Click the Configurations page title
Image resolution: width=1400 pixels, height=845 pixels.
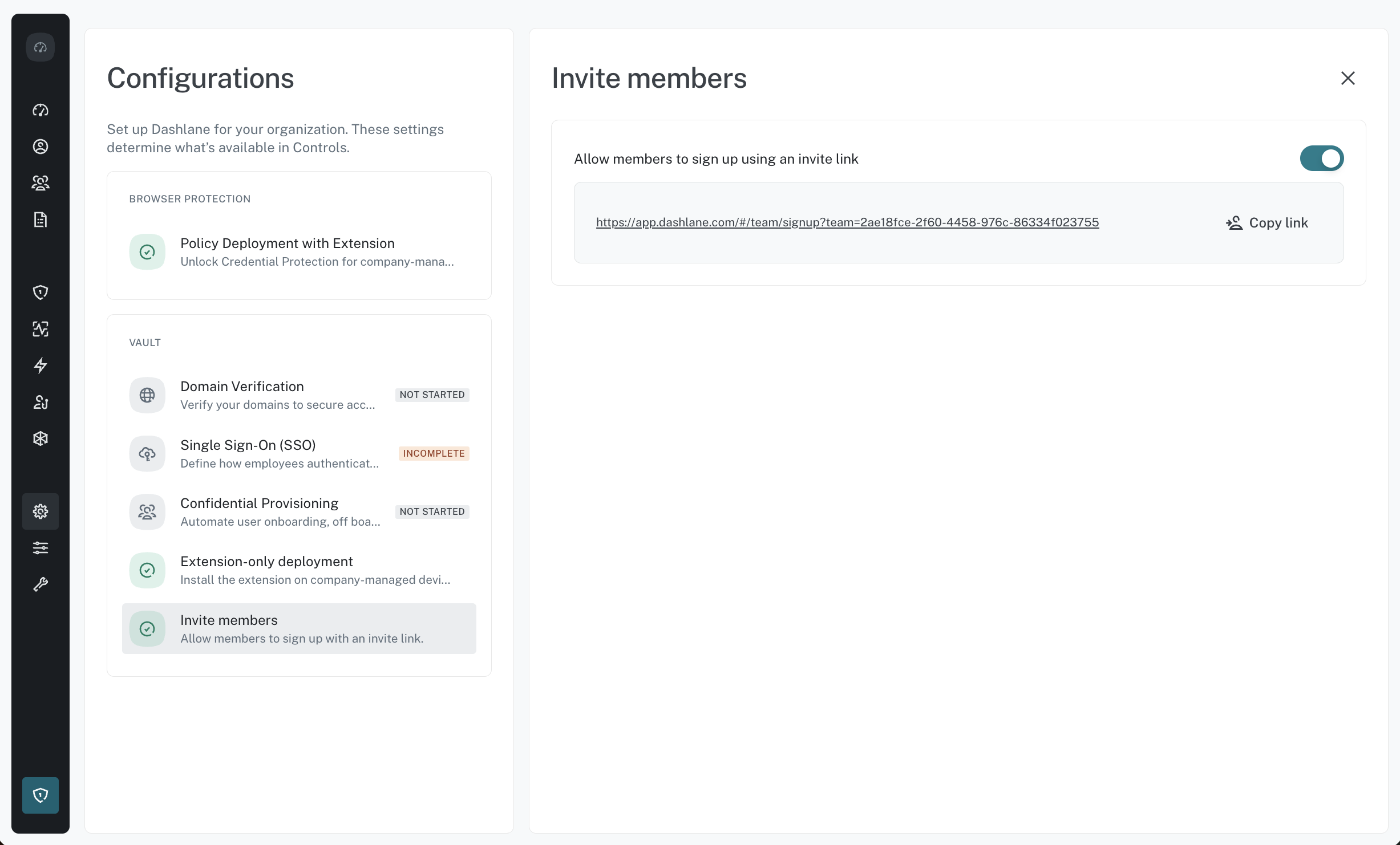pos(200,79)
